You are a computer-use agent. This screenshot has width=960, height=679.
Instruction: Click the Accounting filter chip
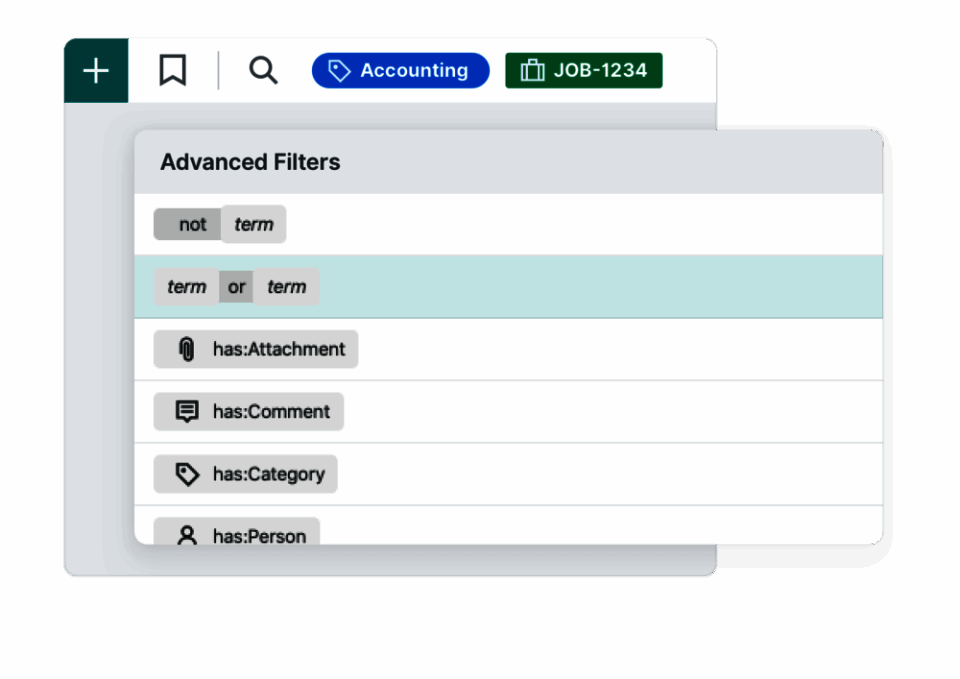tap(400, 70)
